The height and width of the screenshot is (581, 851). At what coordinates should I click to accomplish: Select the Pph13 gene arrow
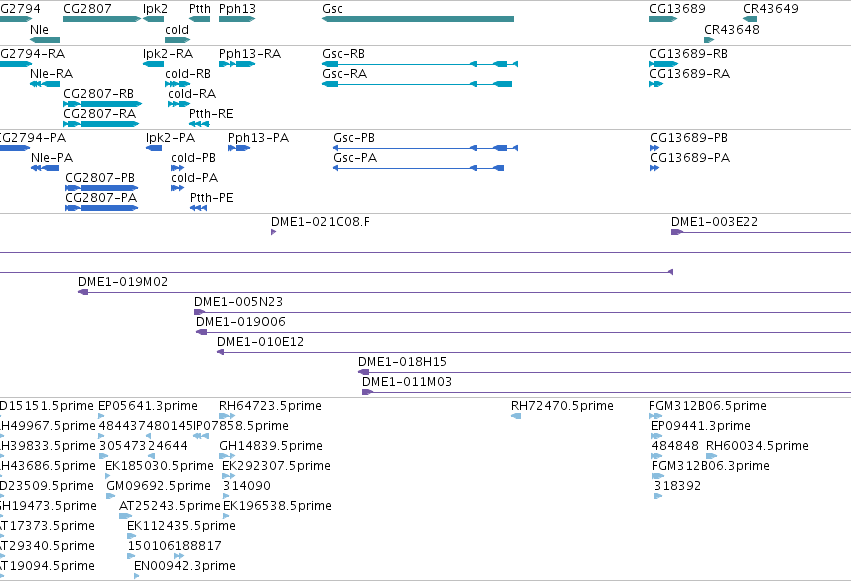click(237, 19)
